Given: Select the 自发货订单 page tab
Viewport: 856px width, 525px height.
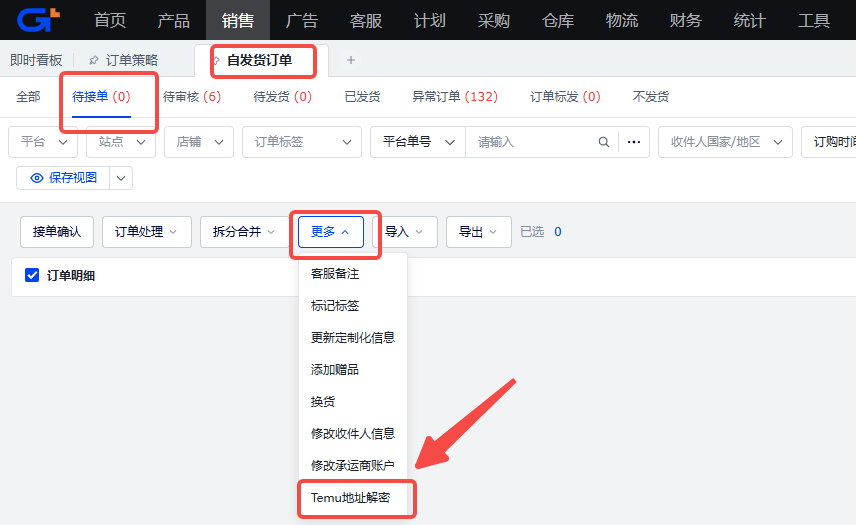Looking at the screenshot, I should pyautogui.click(x=260, y=60).
